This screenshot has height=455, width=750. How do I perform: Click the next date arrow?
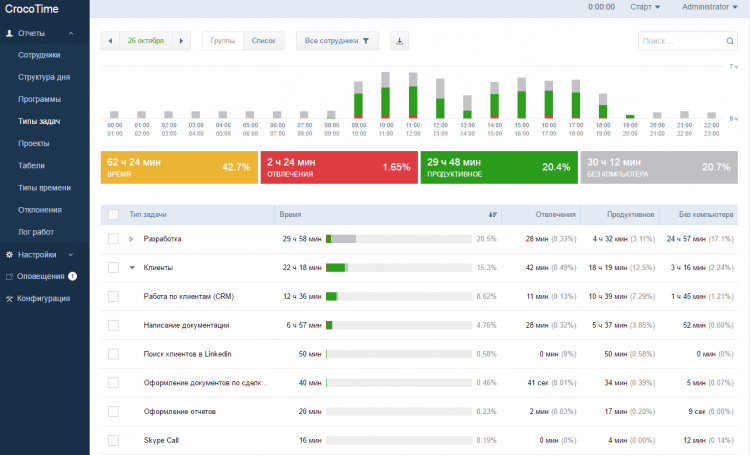[181, 41]
